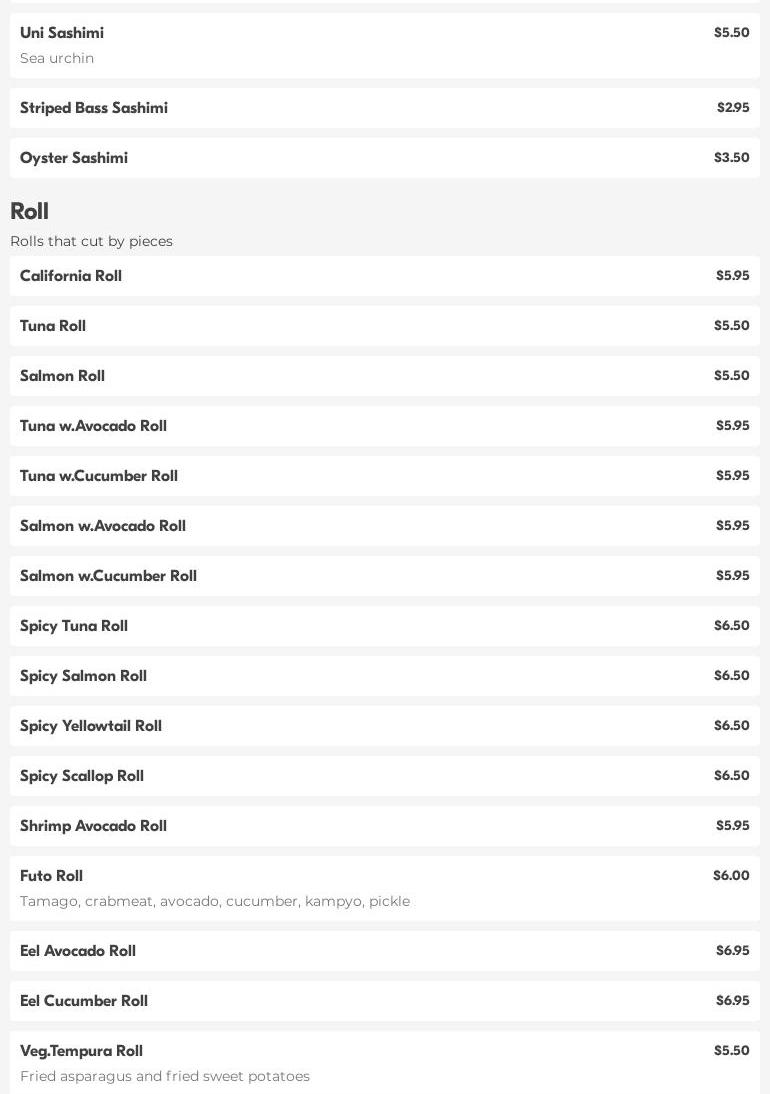Open Tuna w.Avocado Roll details
This screenshot has height=1094, width=770.
click(384, 426)
